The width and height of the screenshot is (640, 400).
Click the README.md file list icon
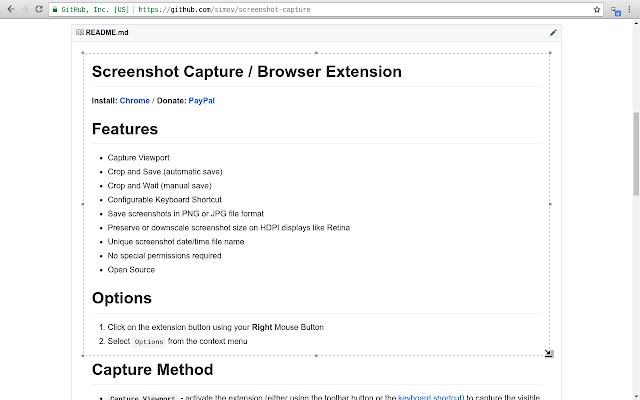80,32
